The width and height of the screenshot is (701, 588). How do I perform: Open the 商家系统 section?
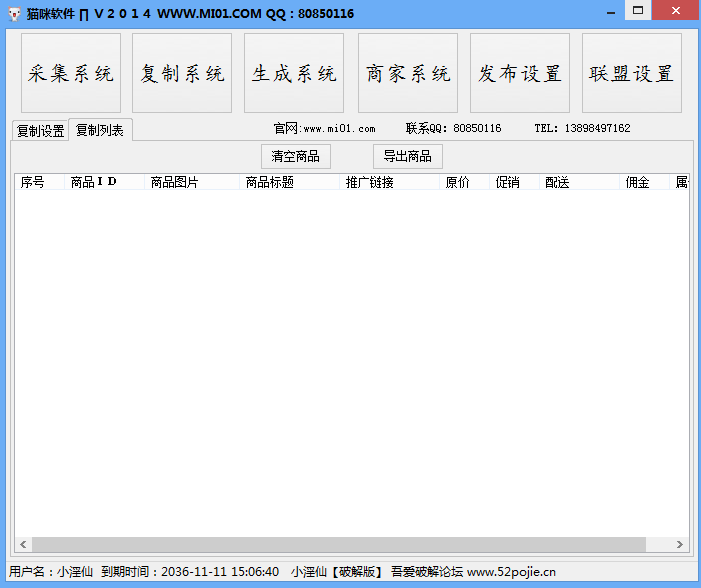[408, 74]
